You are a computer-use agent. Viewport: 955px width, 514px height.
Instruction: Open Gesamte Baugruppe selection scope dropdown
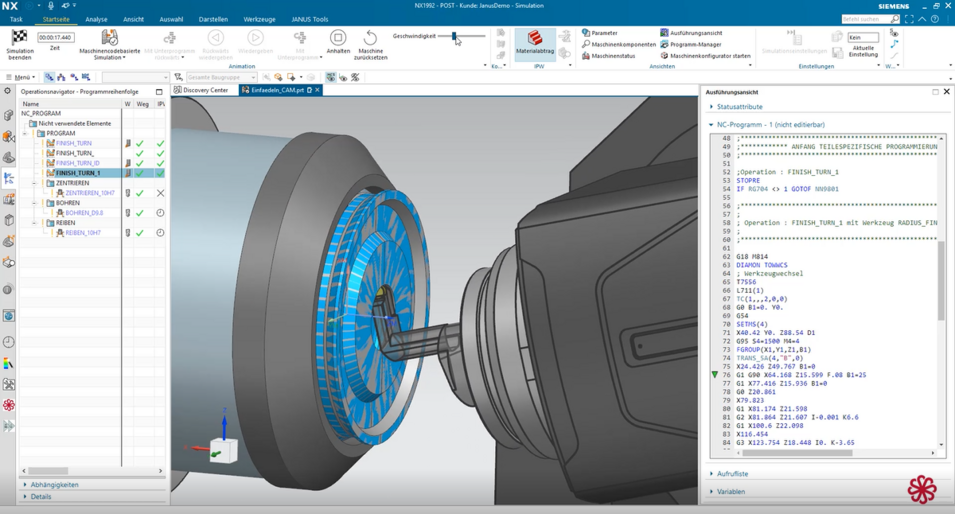220,77
